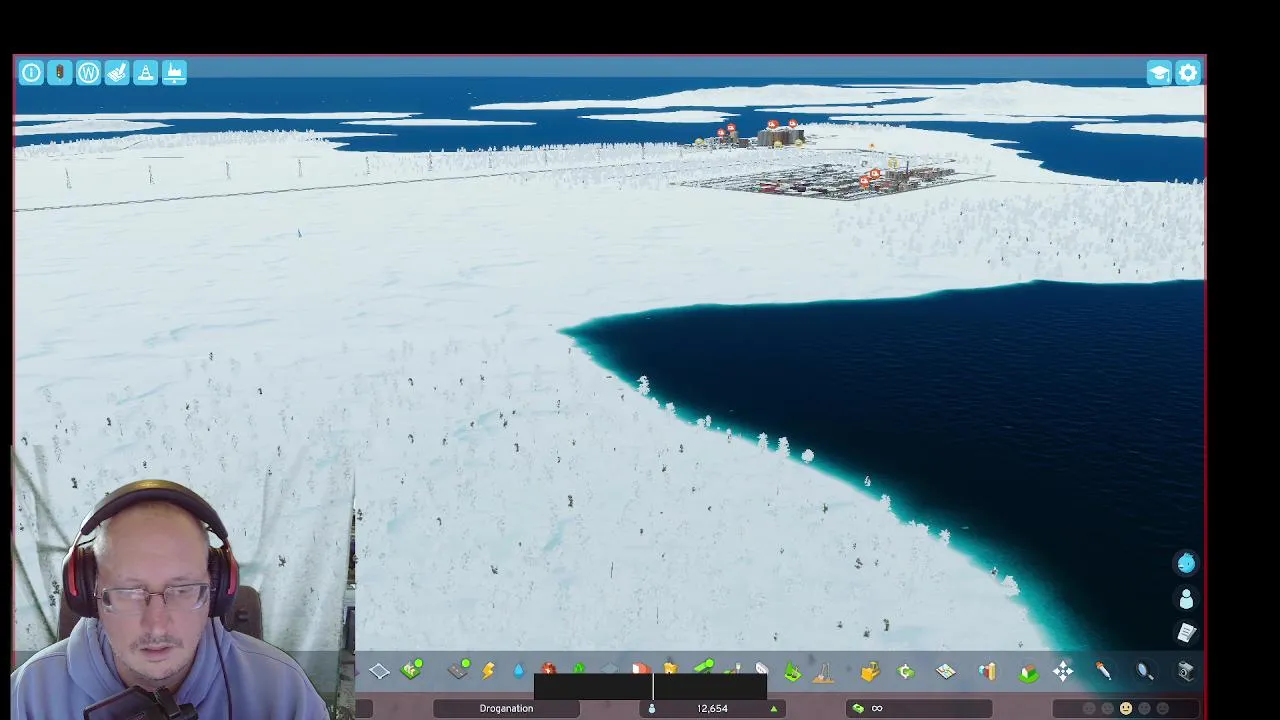
Task: Open the electricity lightning bolt menu
Action: pyautogui.click(x=488, y=671)
